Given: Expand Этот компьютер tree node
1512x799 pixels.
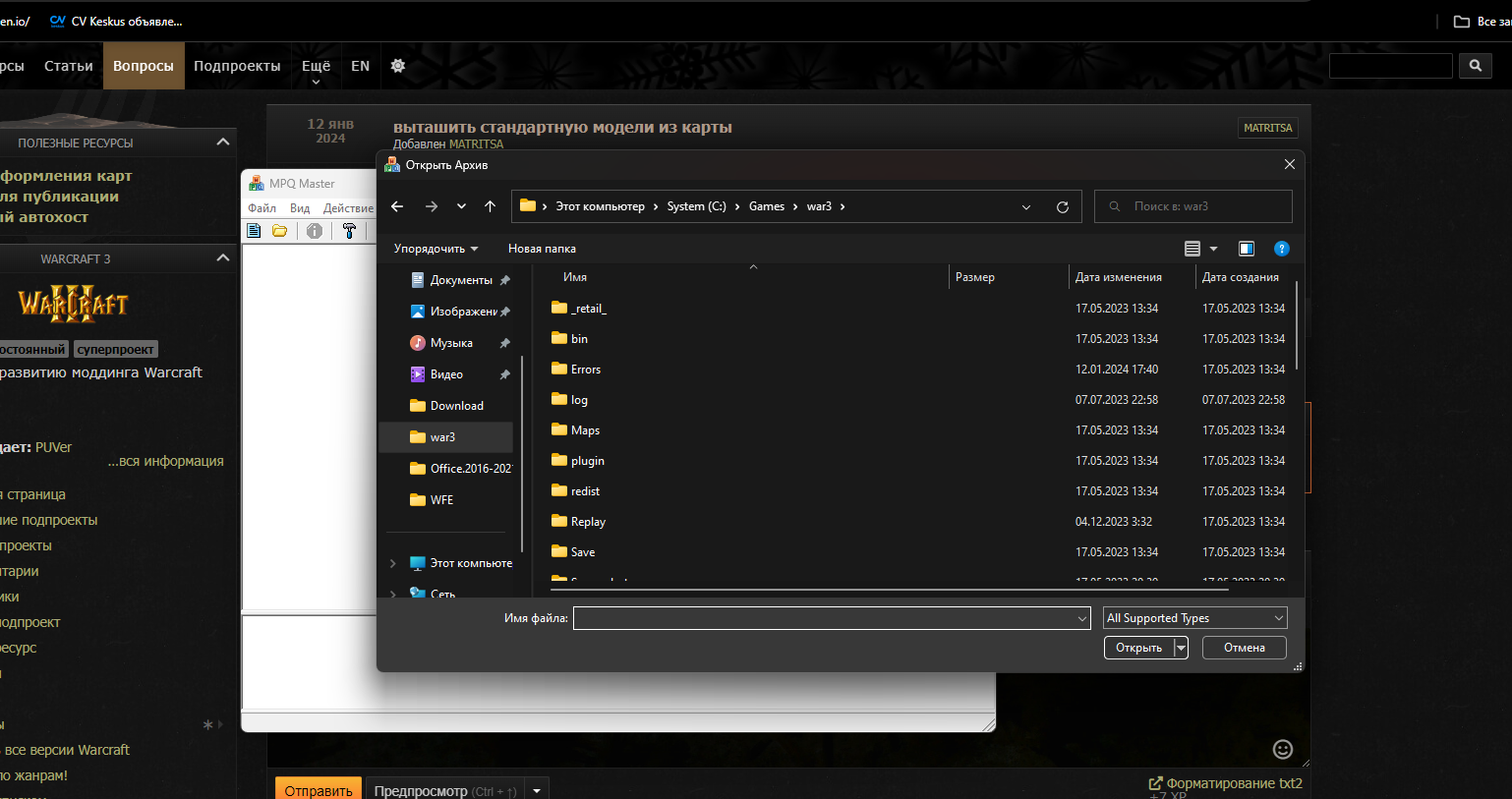Looking at the screenshot, I should pos(393,563).
